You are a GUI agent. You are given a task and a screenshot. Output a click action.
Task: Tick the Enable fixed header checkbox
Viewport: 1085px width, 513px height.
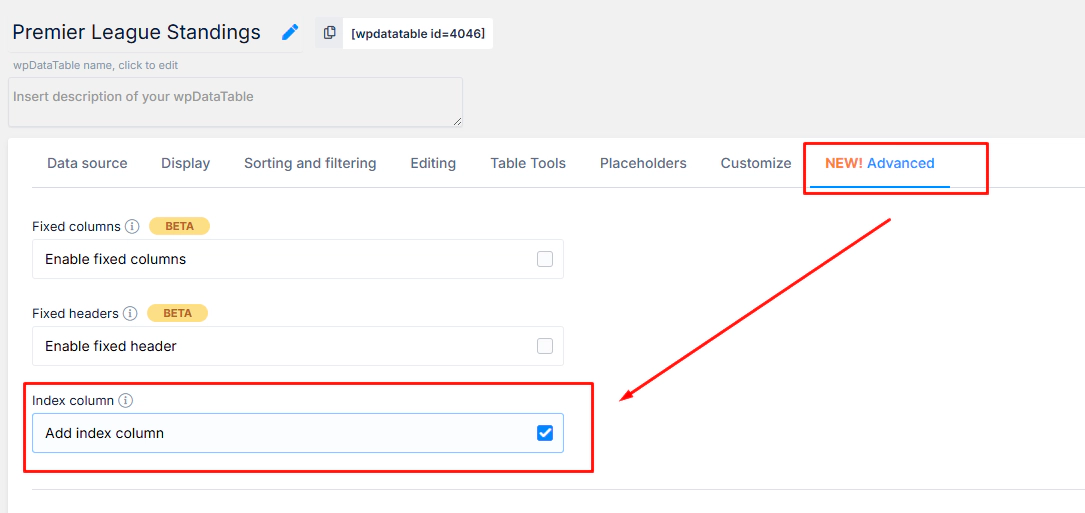[545, 346]
